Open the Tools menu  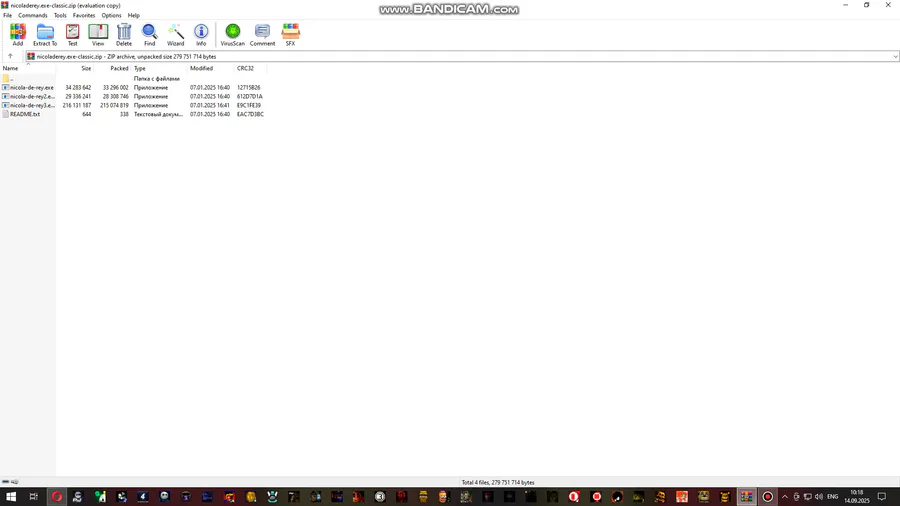tap(60, 15)
